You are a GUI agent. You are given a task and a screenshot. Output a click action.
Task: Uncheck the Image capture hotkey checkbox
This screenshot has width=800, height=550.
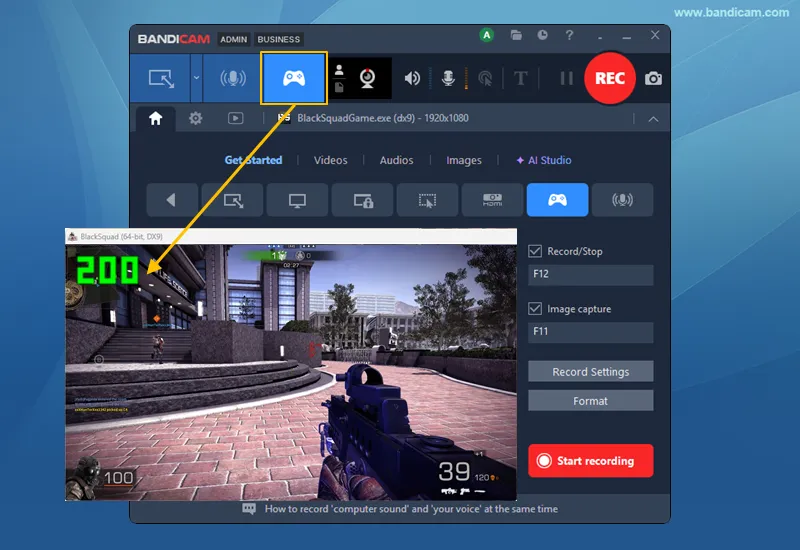pyautogui.click(x=535, y=309)
